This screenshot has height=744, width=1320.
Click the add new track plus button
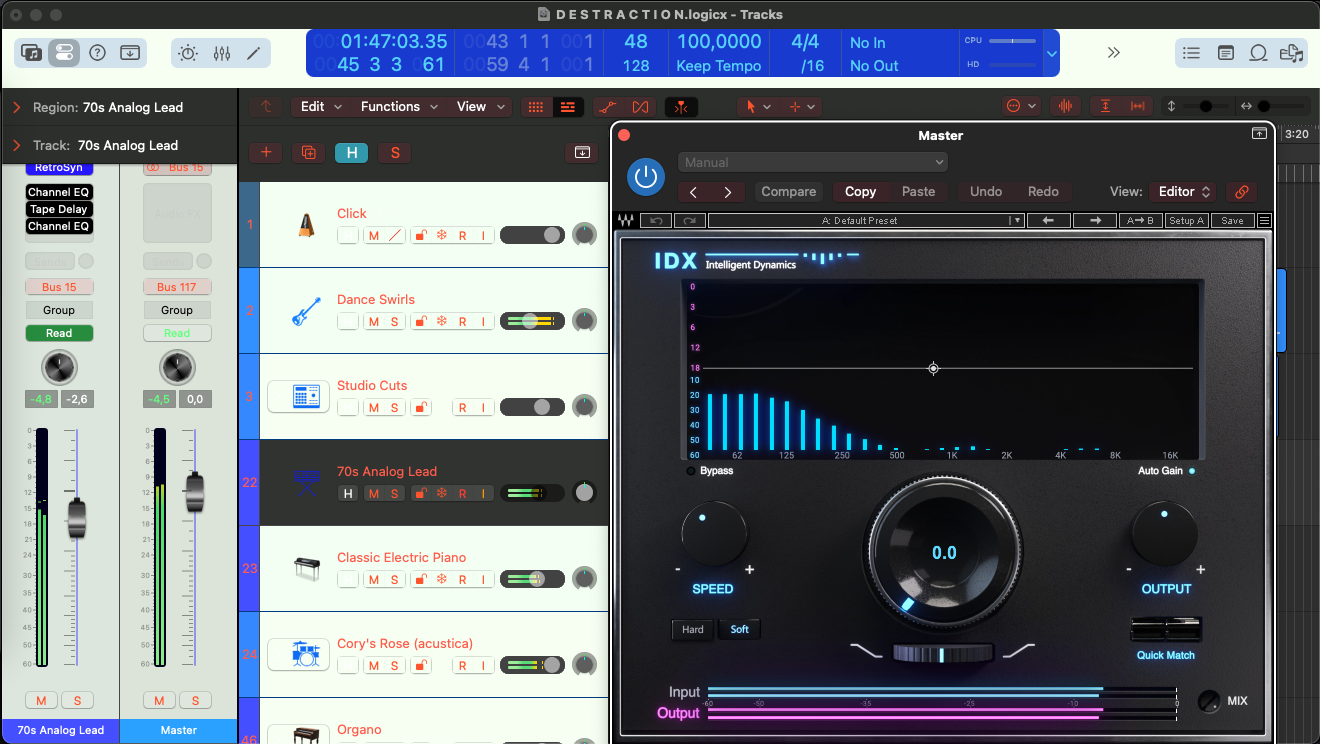265,153
